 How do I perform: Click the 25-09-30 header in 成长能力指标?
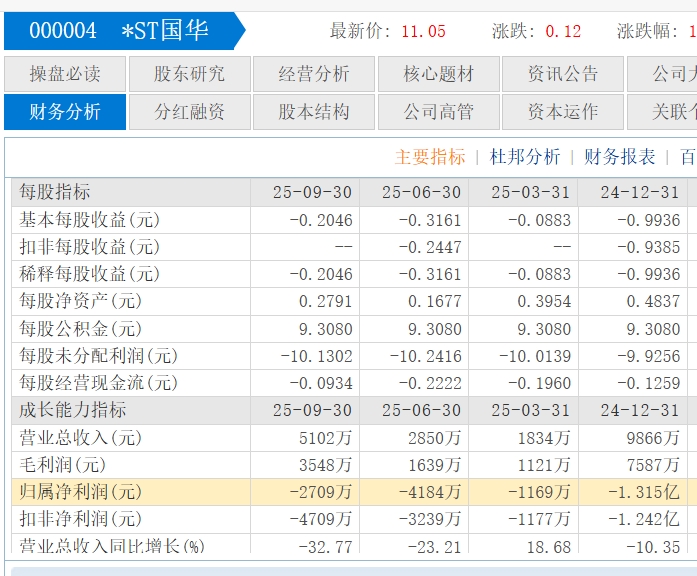click(312, 410)
